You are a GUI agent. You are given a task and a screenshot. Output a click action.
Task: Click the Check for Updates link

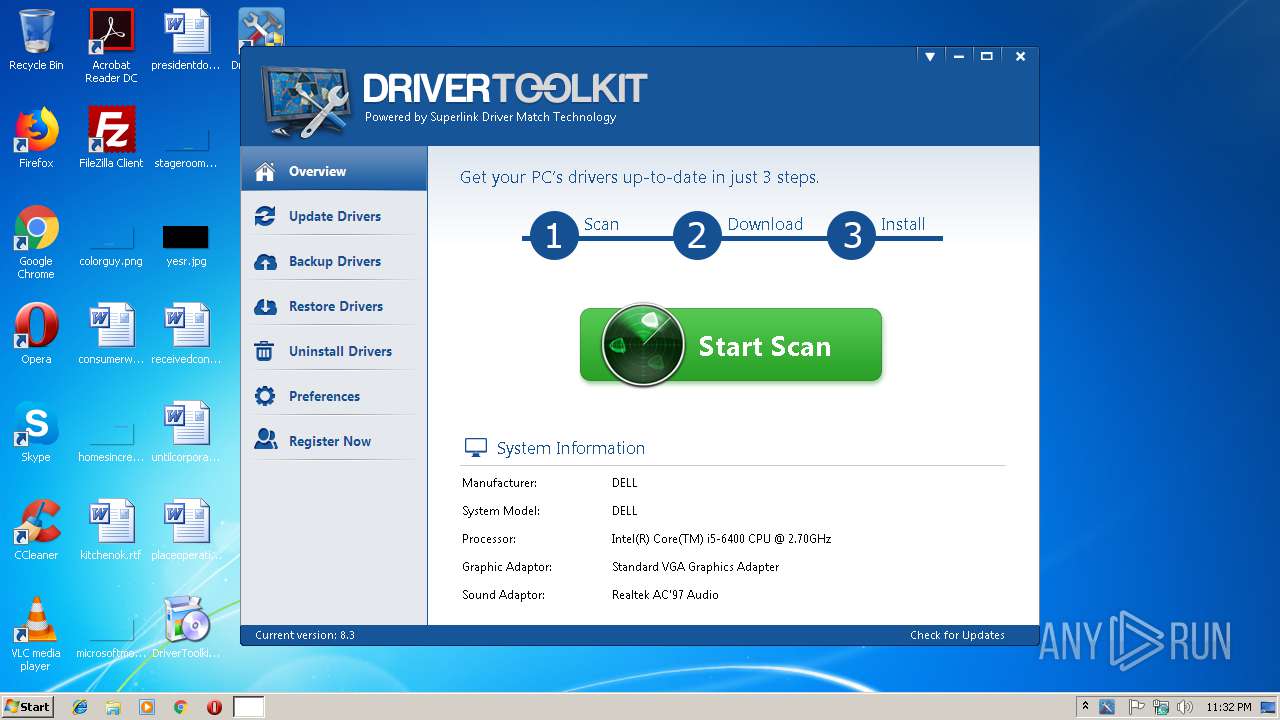(x=957, y=635)
